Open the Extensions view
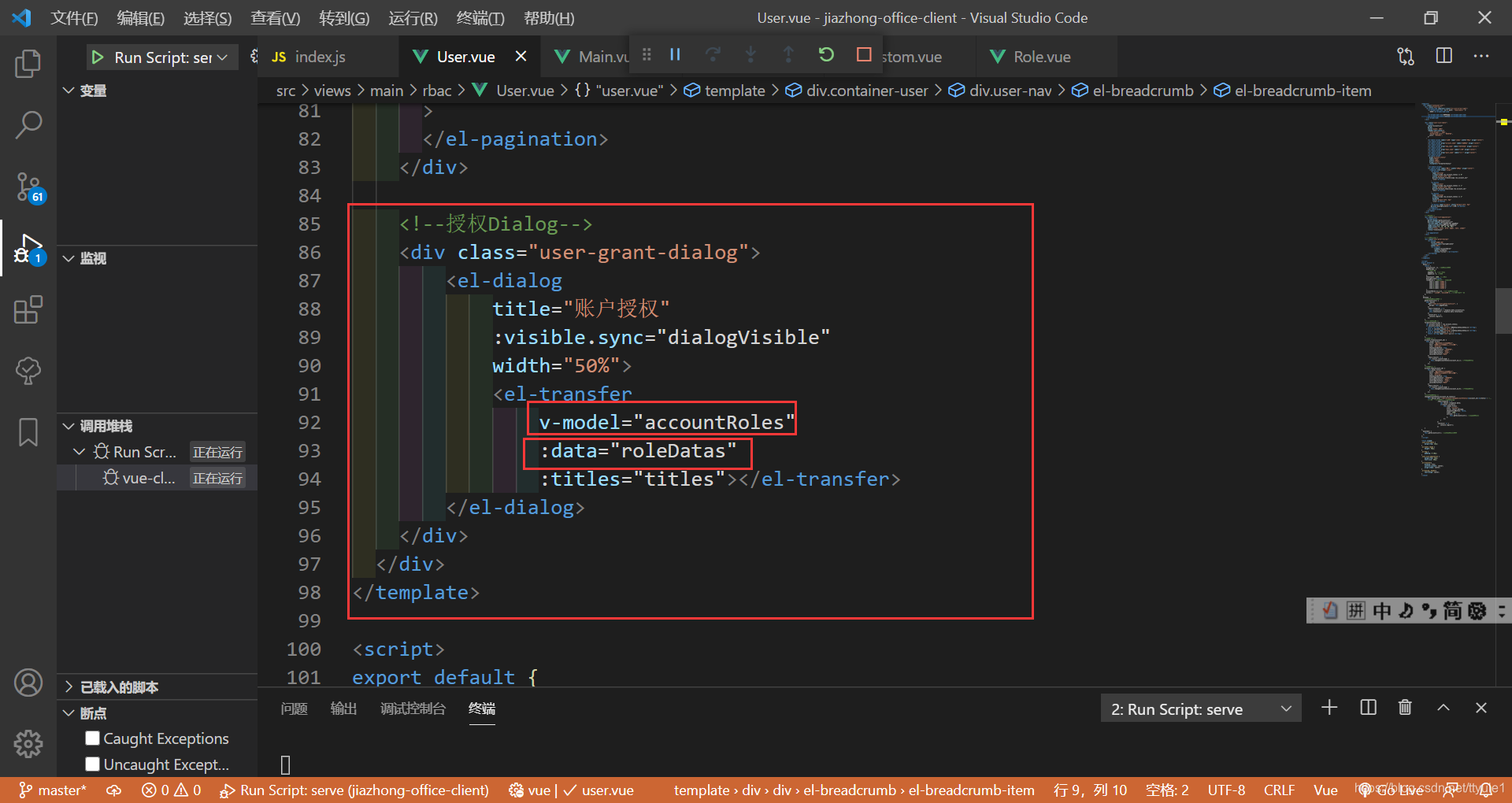1512x803 pixels. point(28,309)
